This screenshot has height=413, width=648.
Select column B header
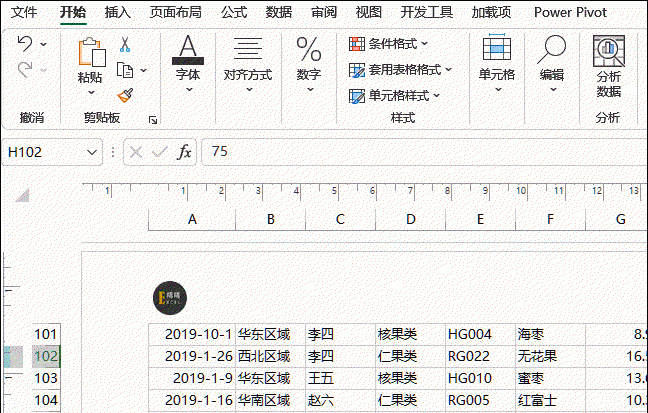(x=270, y=219)
